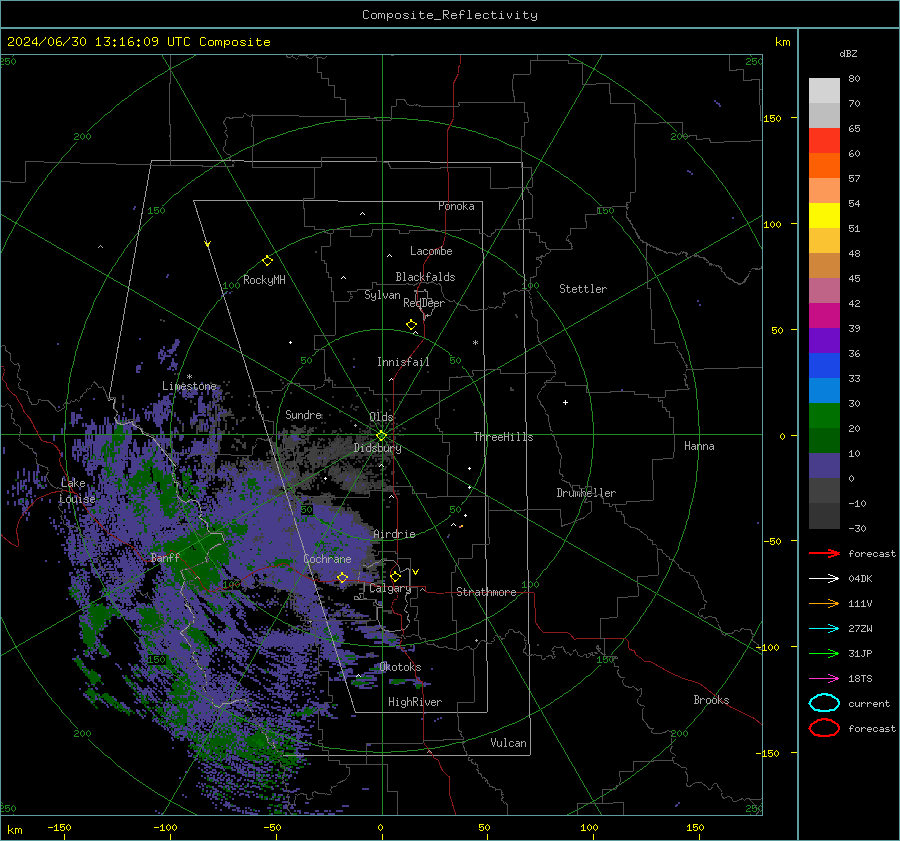Click the Calgary city label

coord(390,588)
